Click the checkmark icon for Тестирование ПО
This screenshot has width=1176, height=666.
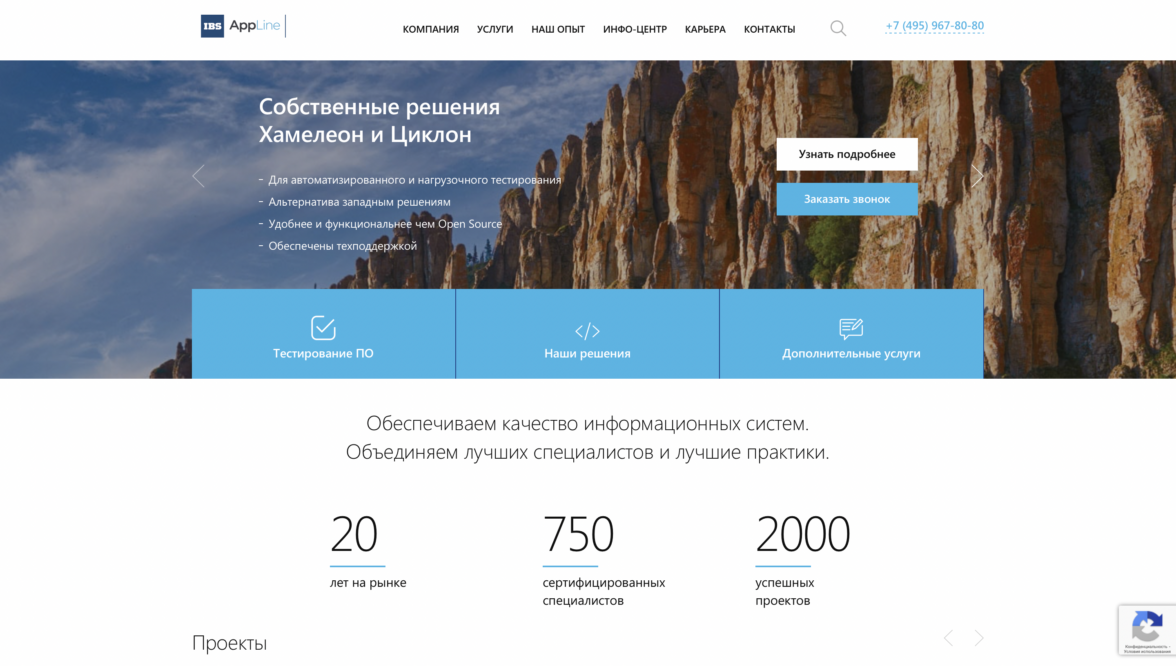pyautogui.click(x=323, y=328)
